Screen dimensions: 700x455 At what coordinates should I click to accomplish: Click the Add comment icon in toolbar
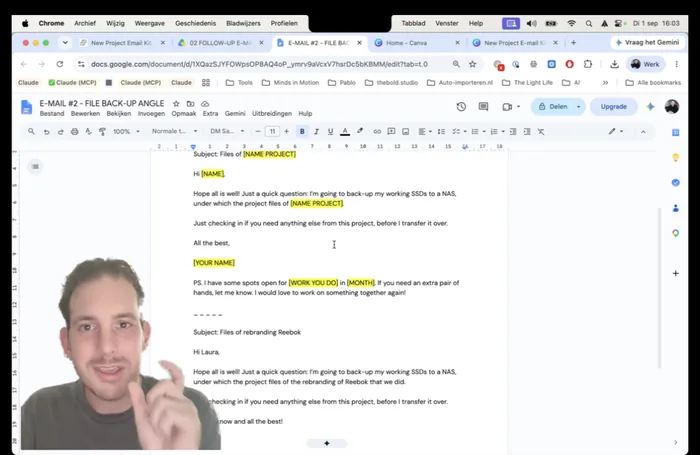(x=391, y=132)
